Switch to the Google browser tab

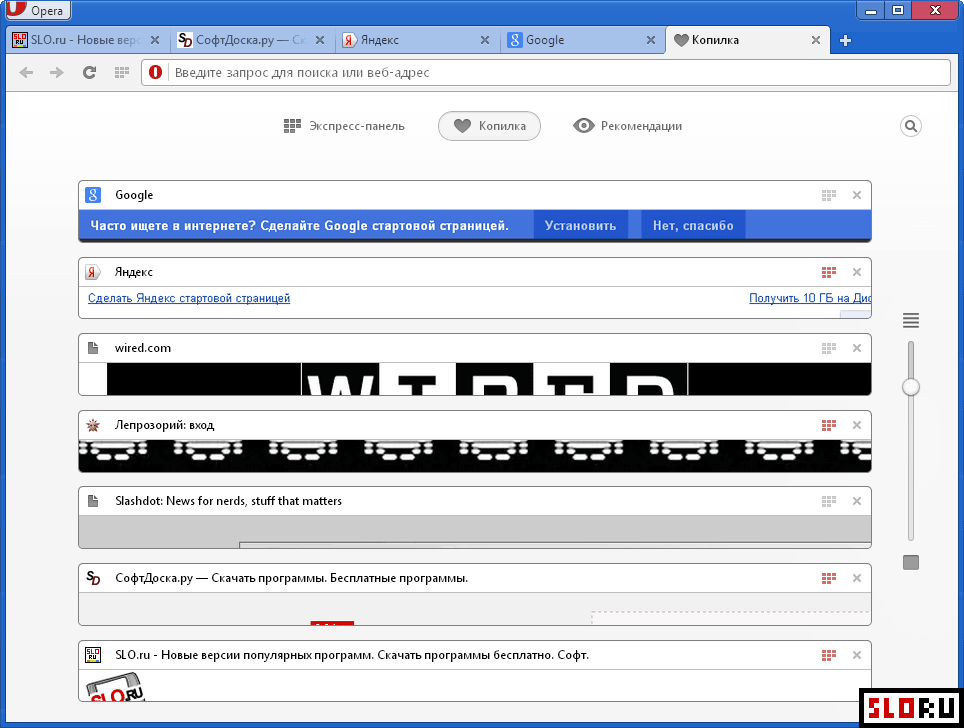point(582,40)
